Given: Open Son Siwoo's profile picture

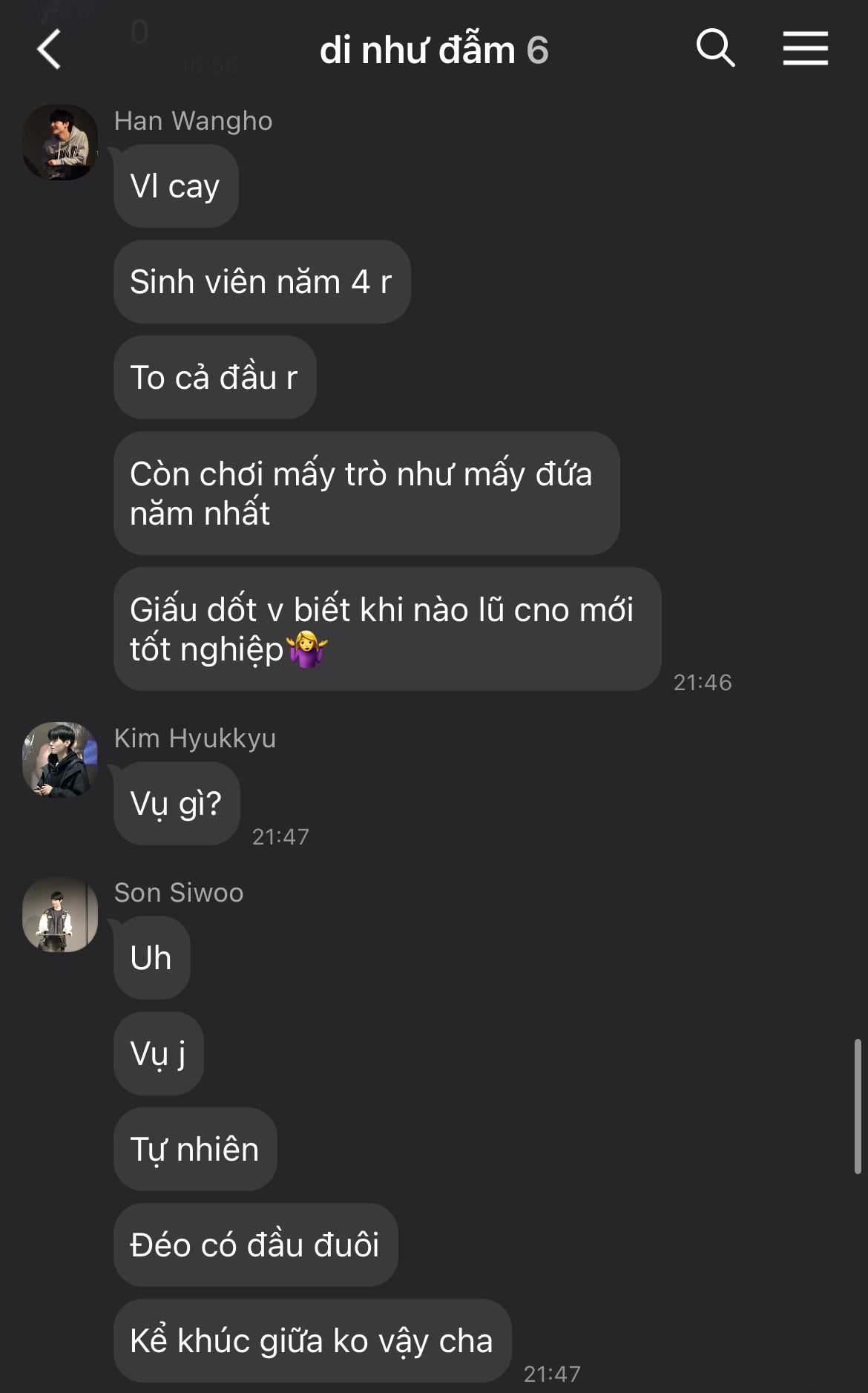Looking at the screenshot, I should coord(60,914).
